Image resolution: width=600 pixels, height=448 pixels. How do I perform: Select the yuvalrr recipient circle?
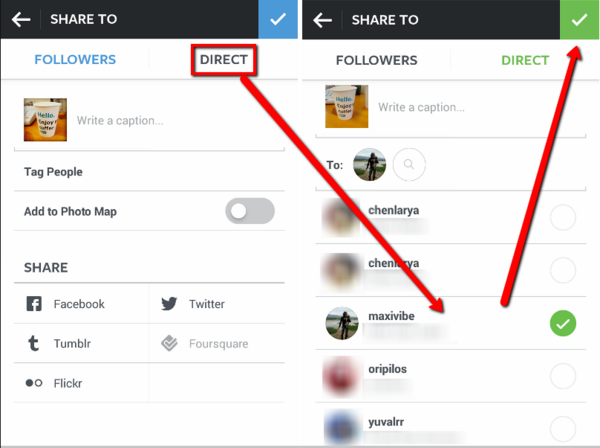563,429
